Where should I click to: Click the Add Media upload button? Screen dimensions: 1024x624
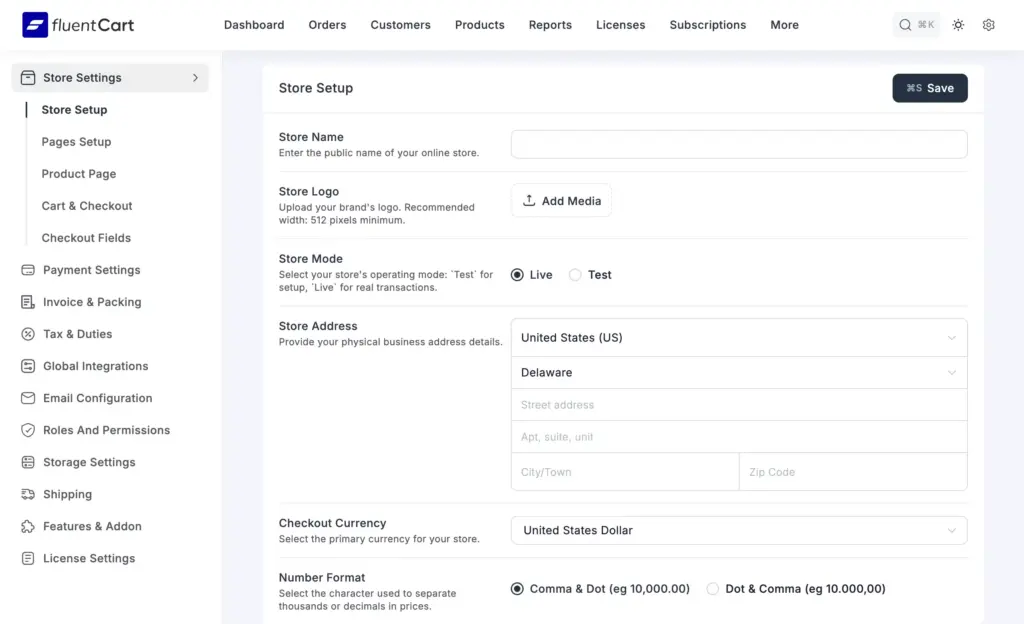(x=561, y=201)
